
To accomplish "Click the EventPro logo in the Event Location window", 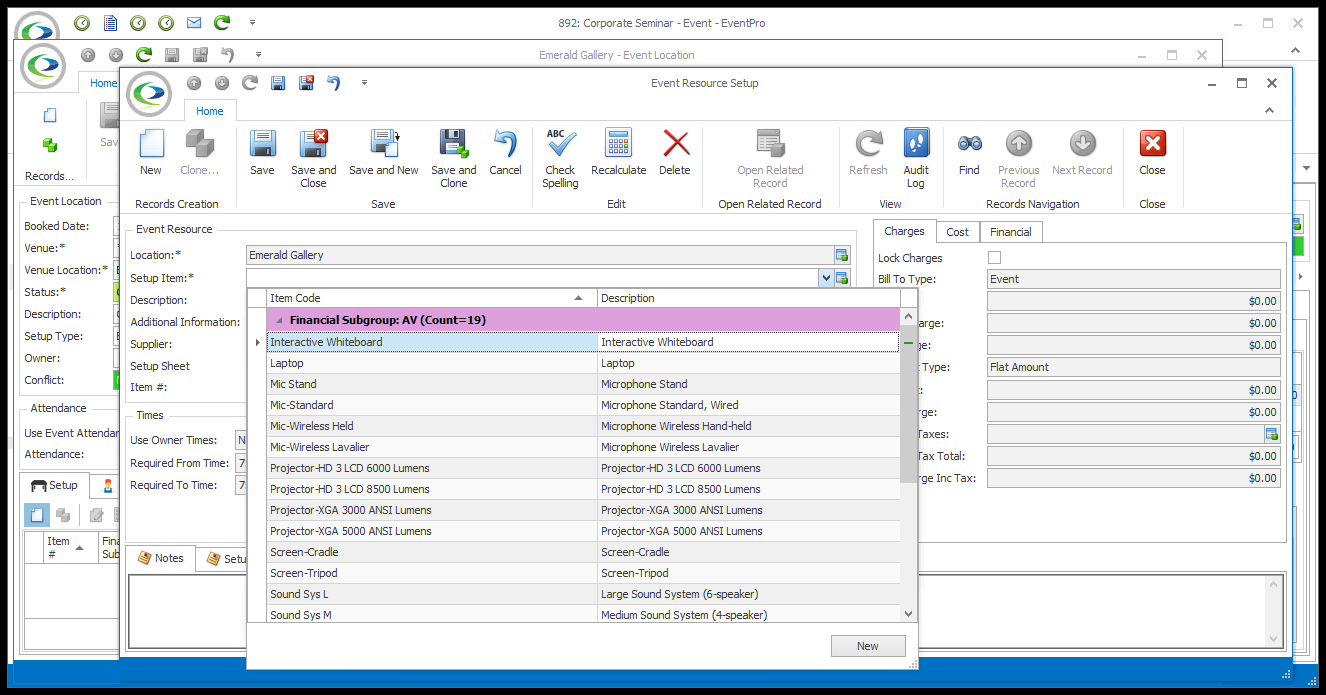I will 44,66.
